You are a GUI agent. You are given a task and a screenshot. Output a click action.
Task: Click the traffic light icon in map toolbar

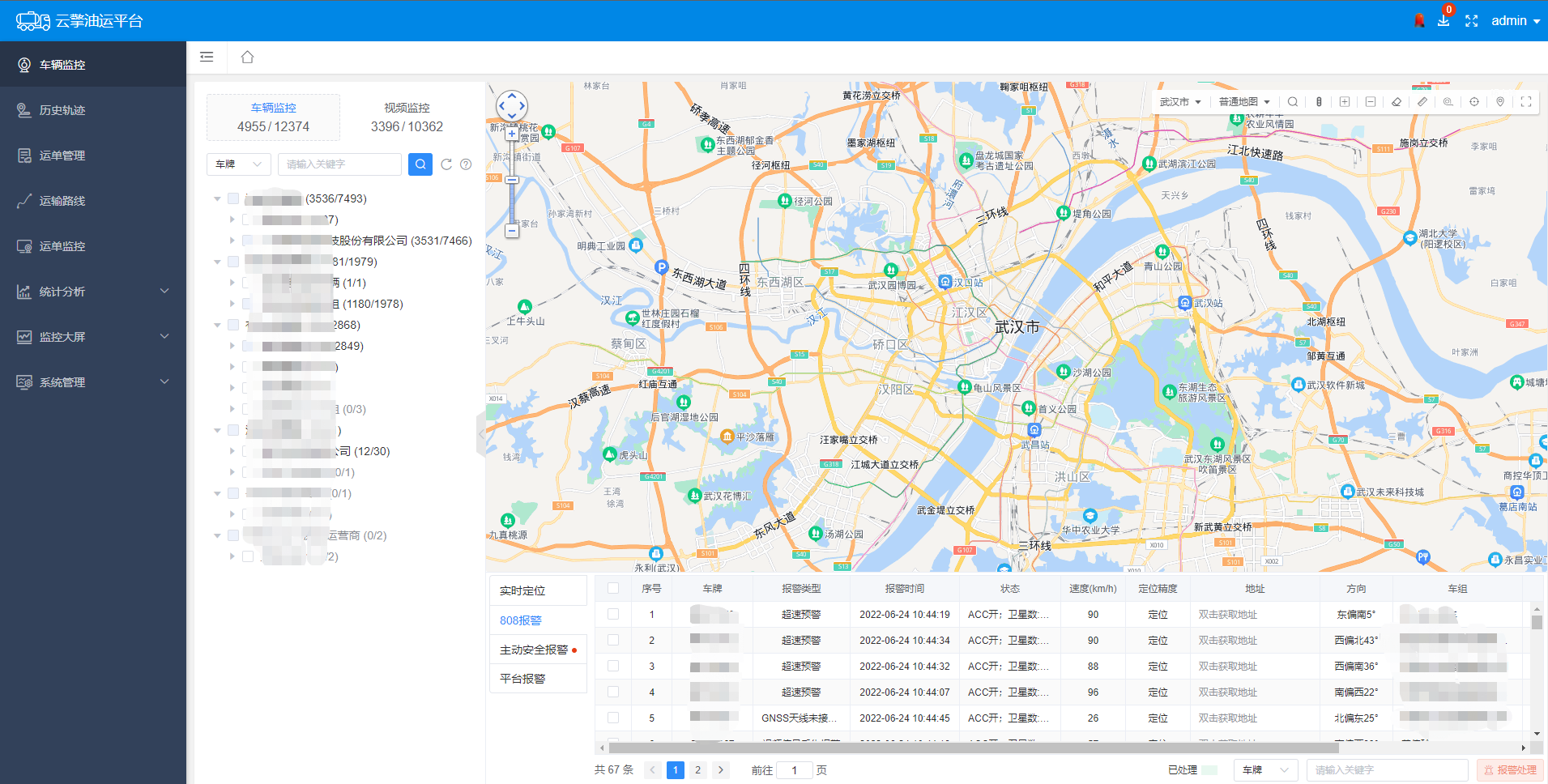tap(1319, 102)
